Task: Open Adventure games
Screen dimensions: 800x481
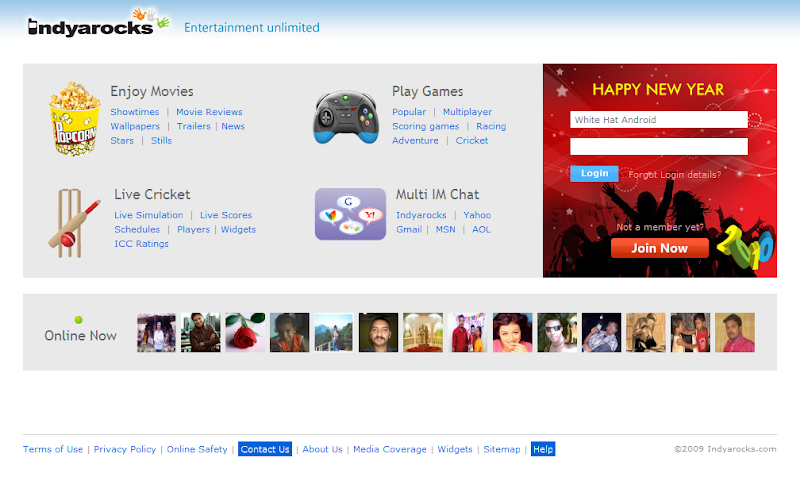Action: click(415, 140)
